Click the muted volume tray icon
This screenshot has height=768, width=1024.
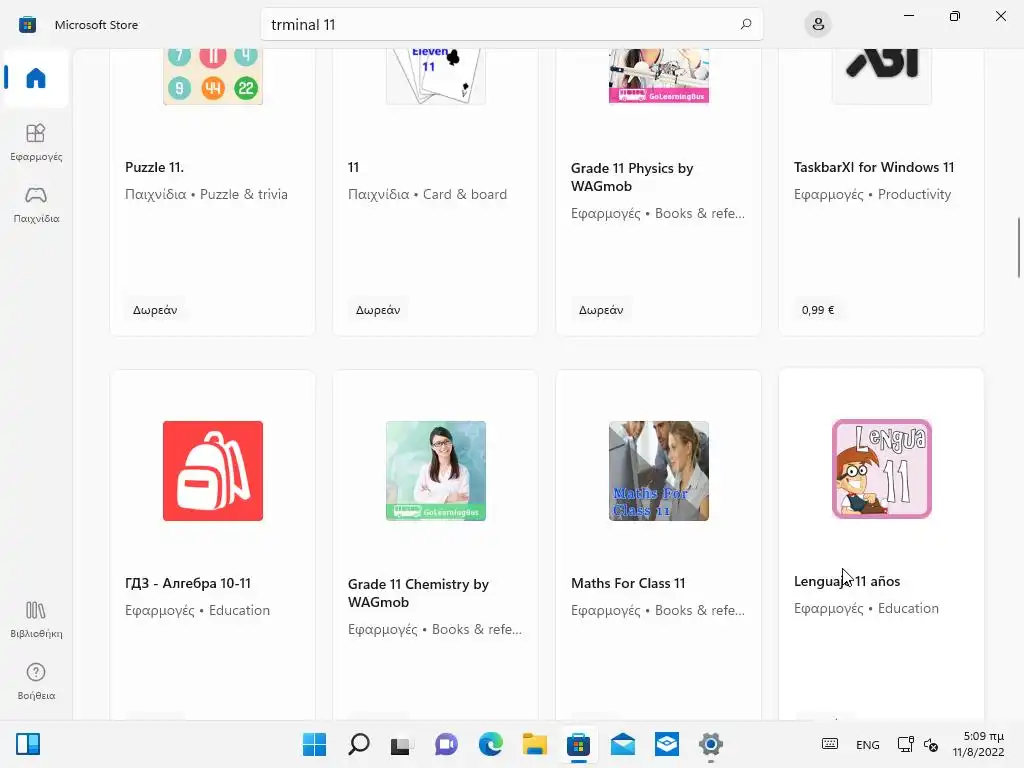point(931,744)
